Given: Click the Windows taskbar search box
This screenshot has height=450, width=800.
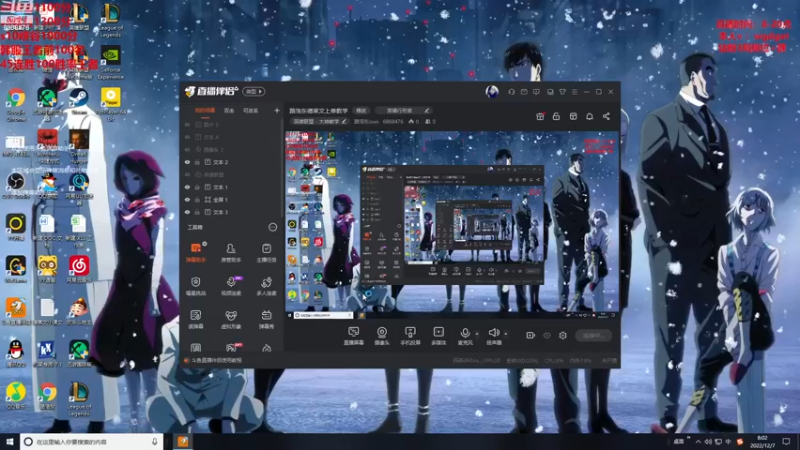Looking at the screenshot, I should coord(92,441).
